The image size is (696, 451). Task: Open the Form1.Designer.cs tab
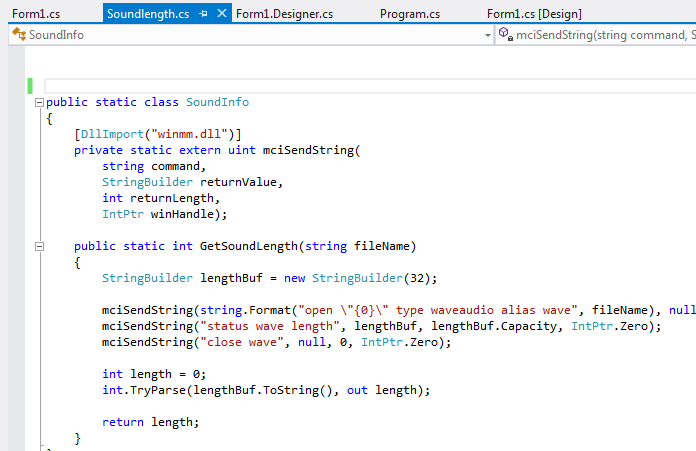pos(285,14)
